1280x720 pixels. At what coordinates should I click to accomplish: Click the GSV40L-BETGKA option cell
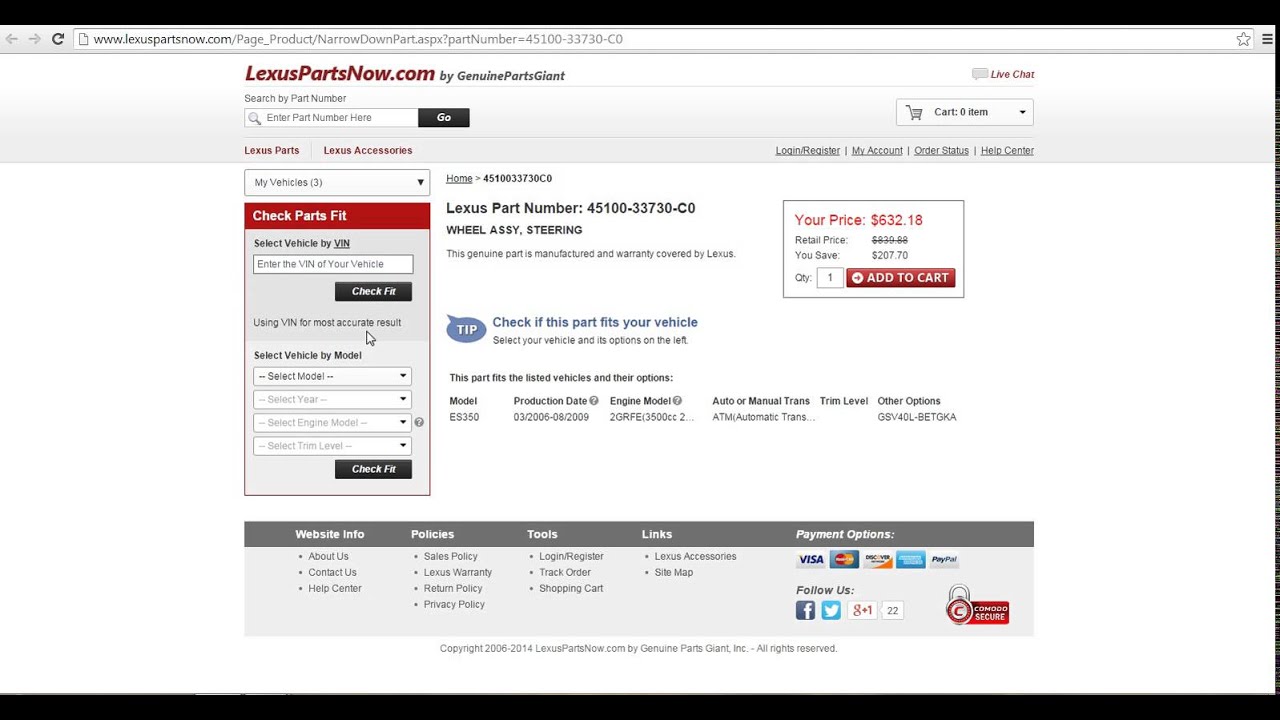(x=917, y=417)
